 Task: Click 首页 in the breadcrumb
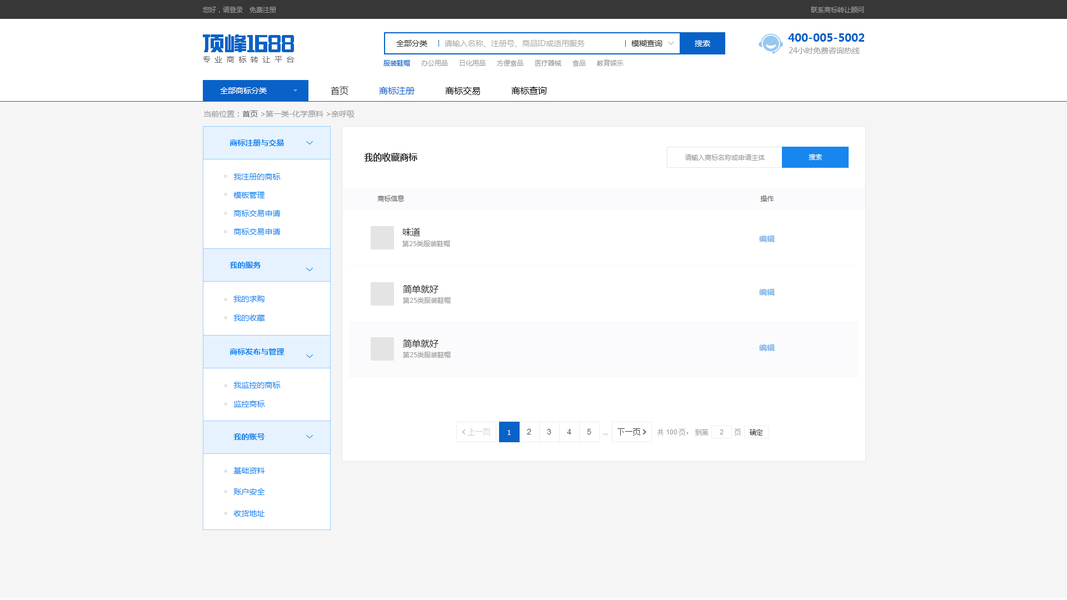click(250, 114)
